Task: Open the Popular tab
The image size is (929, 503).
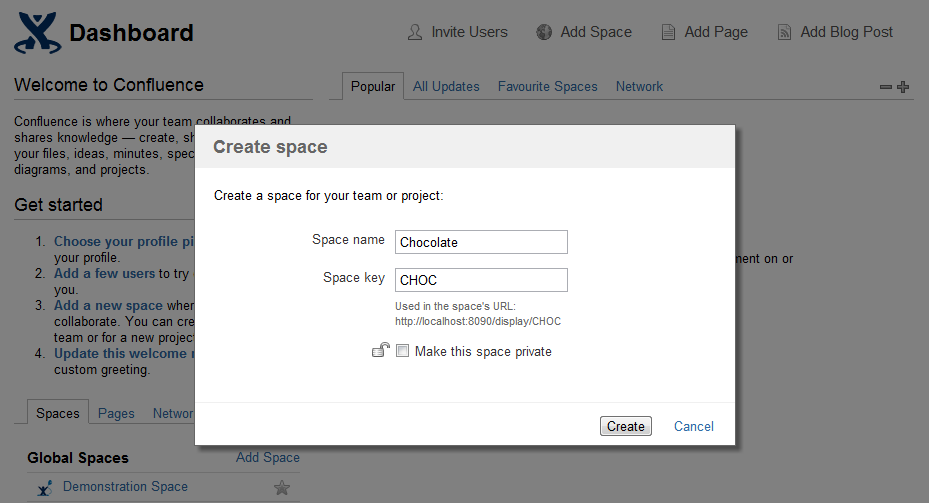Action: 373,86
